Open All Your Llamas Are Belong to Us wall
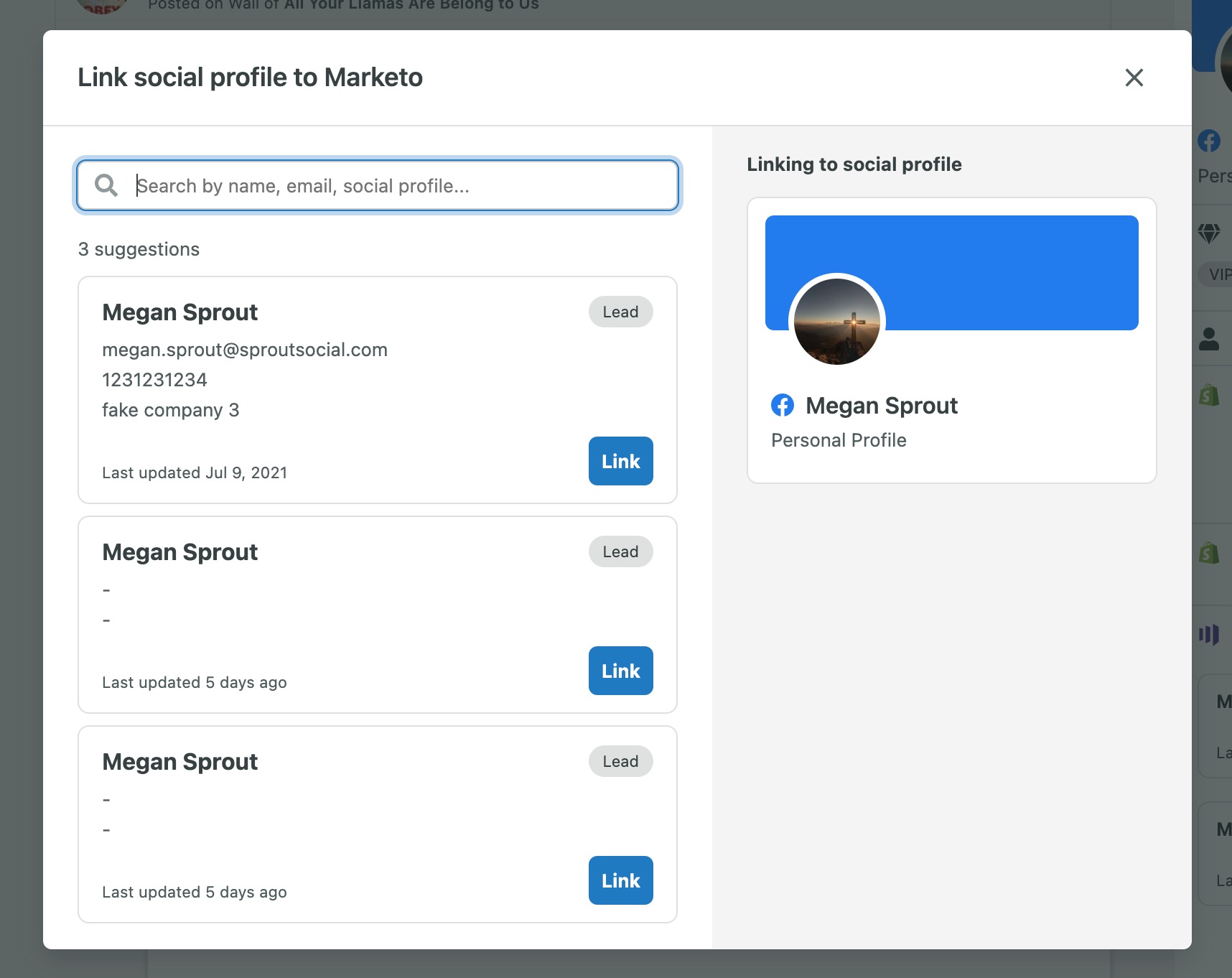The width and height of the screenshot is (1232, 978). [411, 5]
